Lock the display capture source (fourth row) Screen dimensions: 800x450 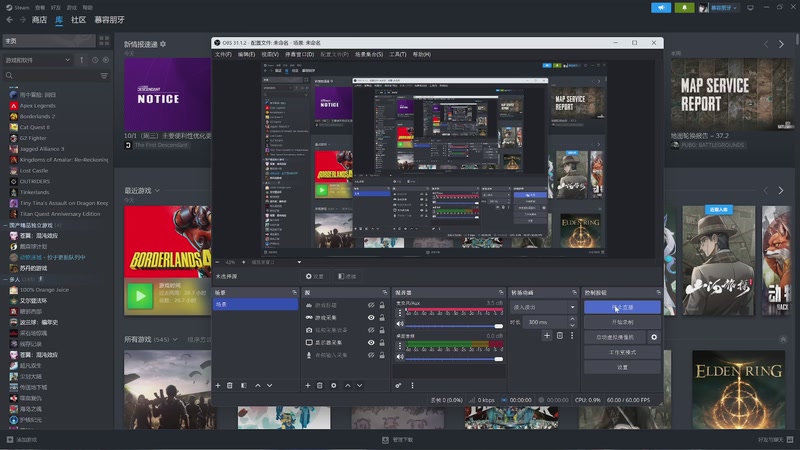click(382, 342)
